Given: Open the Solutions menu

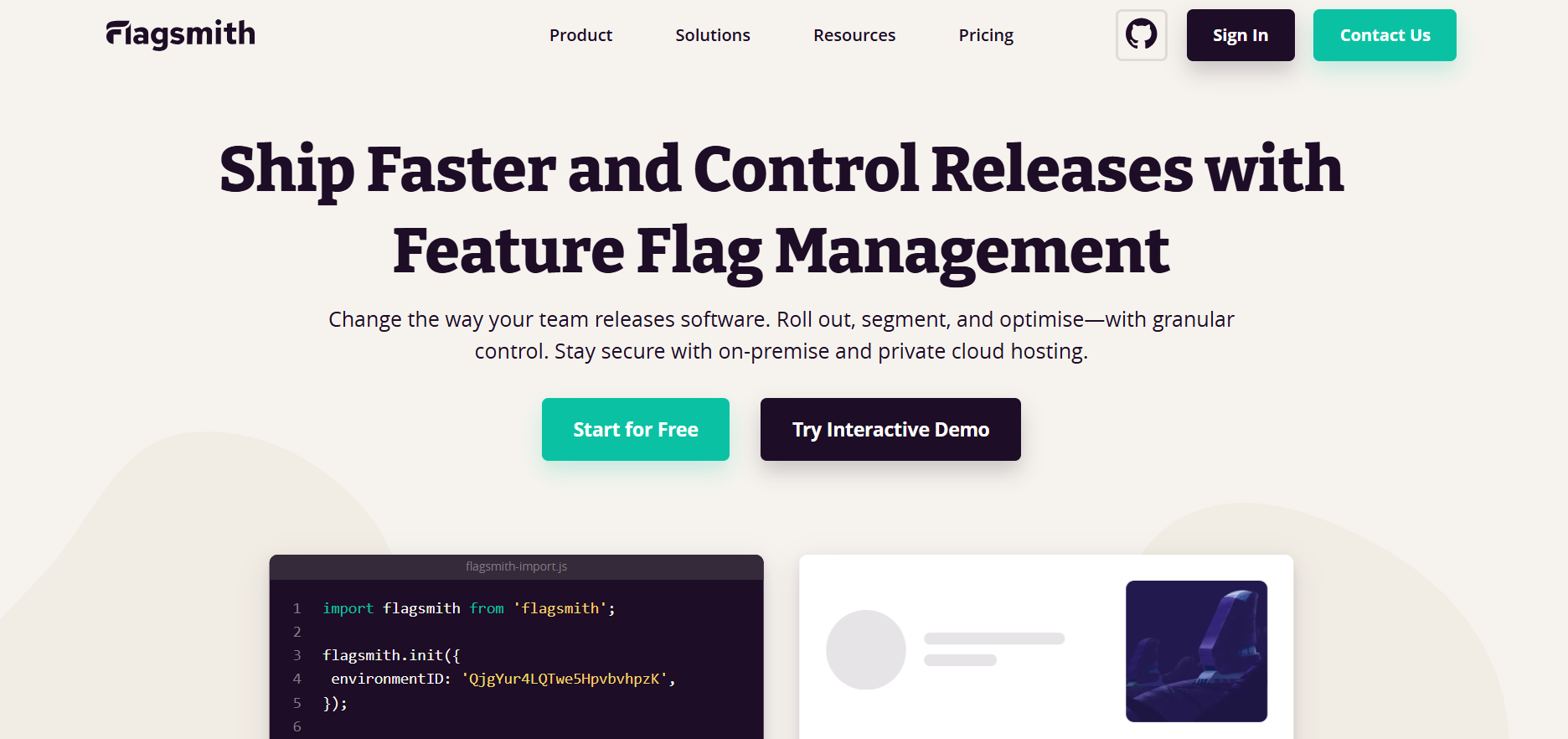Looking at the screenshot, I should click(x=713, y=35).
